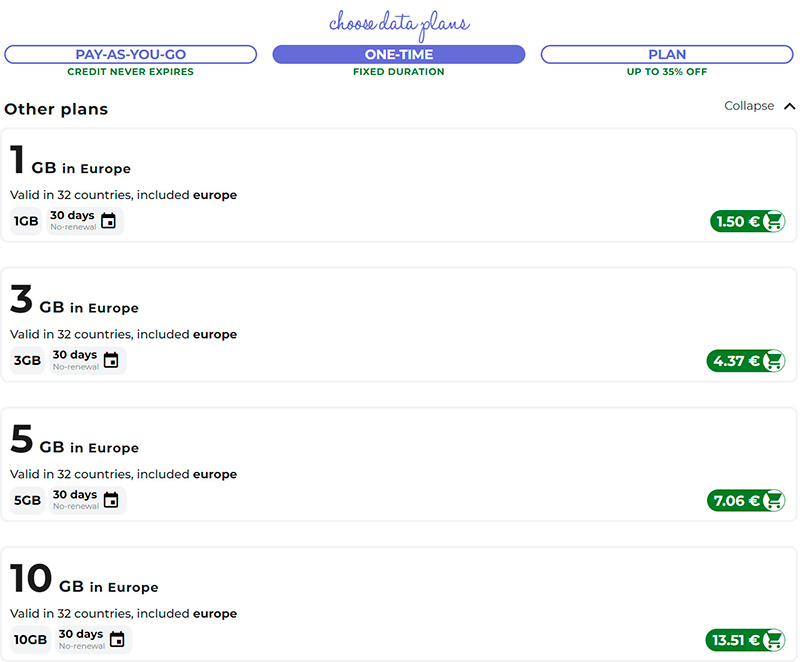800x662 pixels.
Task: Switch to the PAY-AS-YOU-GO tab
Action: tap(131, 54)
